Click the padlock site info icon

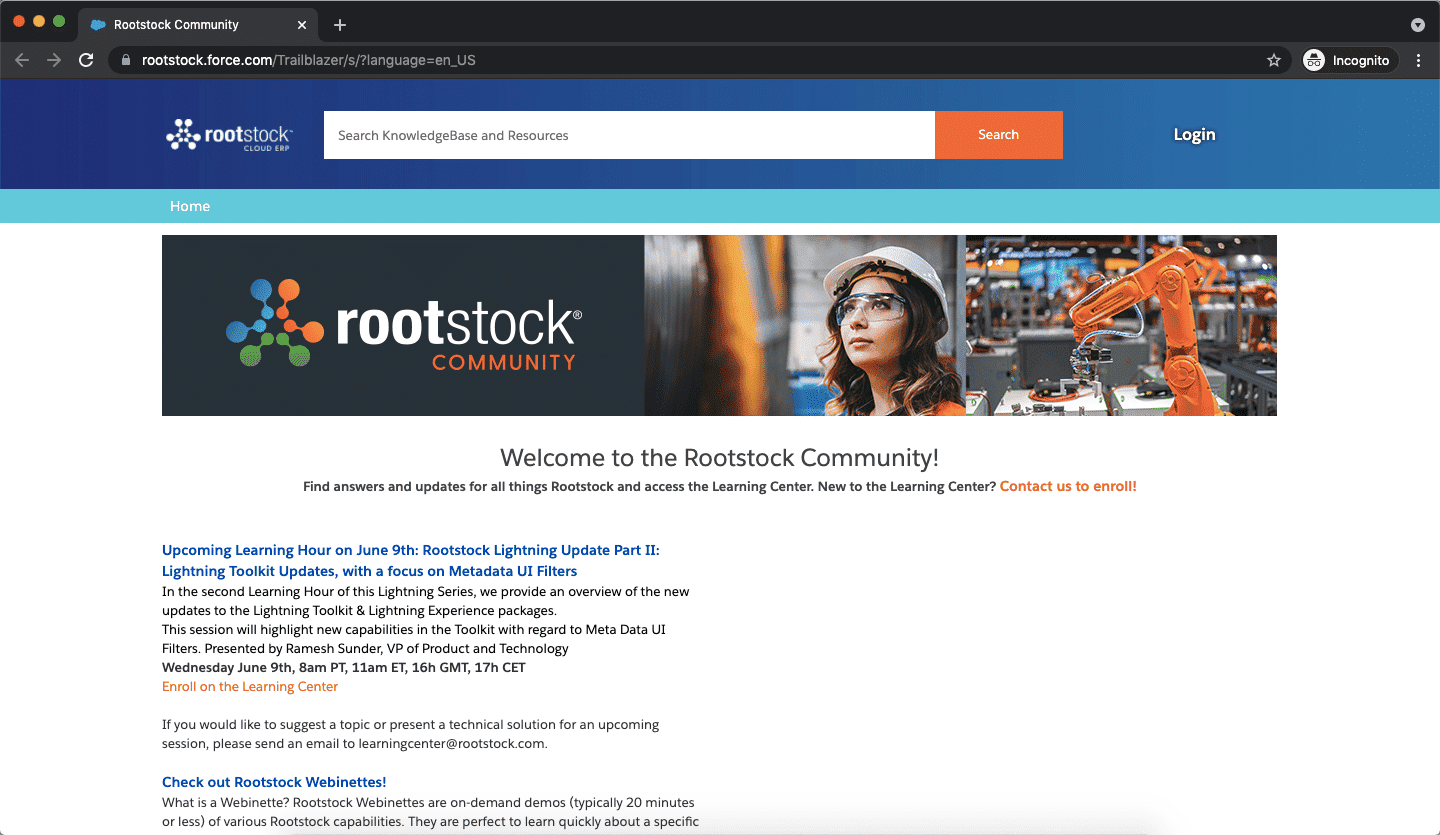pyautogui.click(x=125, y=60)
